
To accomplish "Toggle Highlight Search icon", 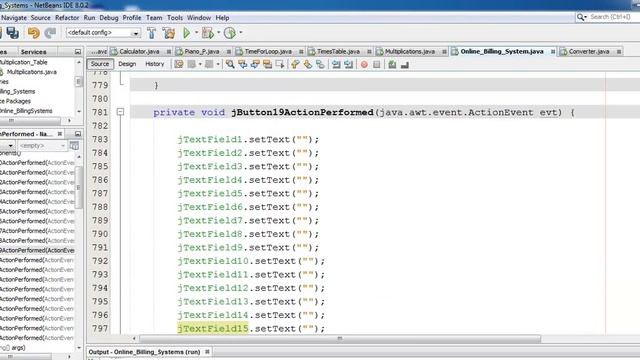I will (267, 64).
